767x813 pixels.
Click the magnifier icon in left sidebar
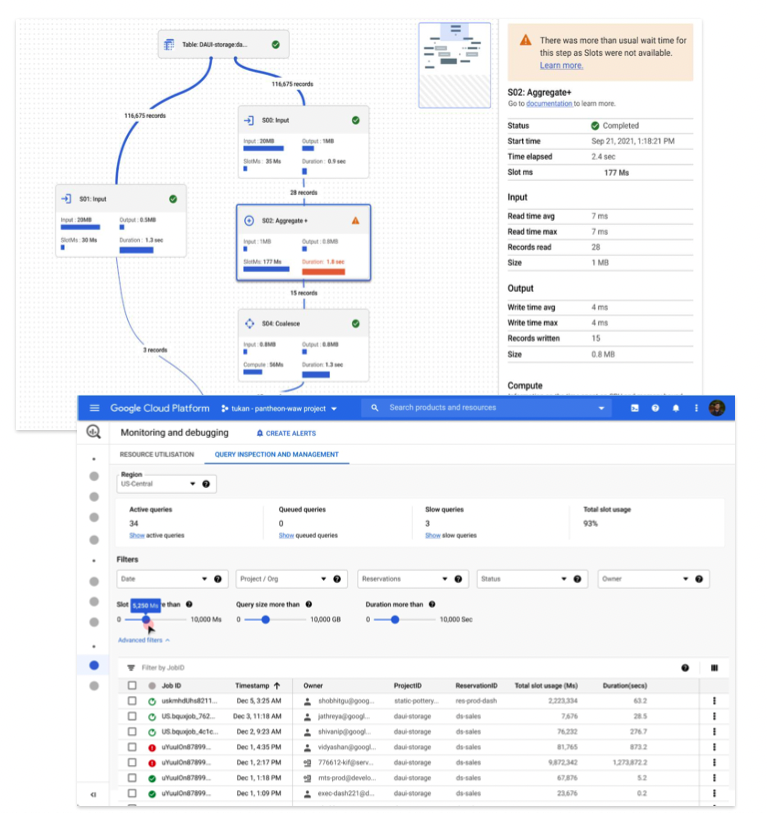(x=94, y=432)
